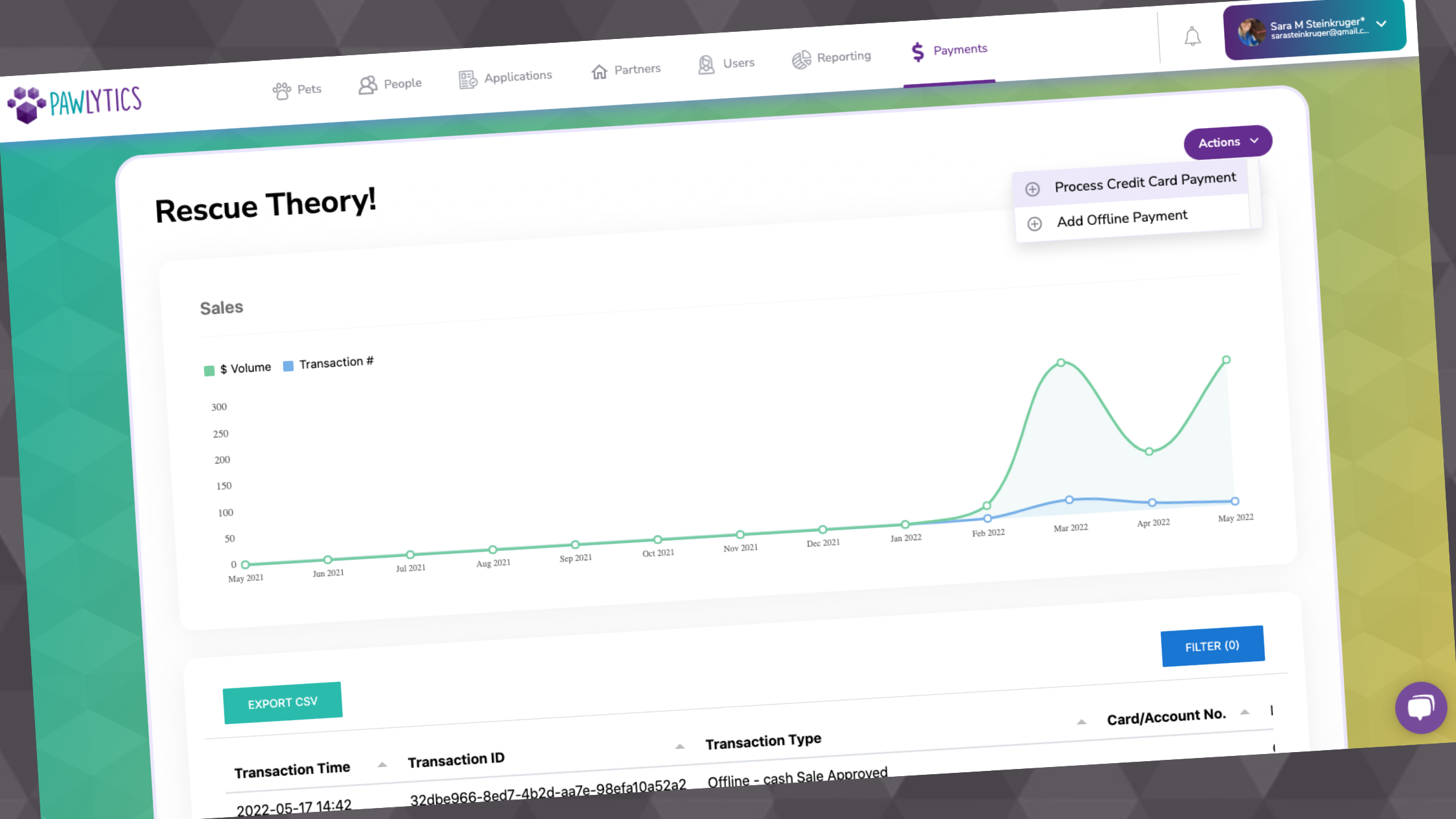Click the EXPORT CSV button
The width and height of the screenshot is (1456, 819).
[283, 703]
